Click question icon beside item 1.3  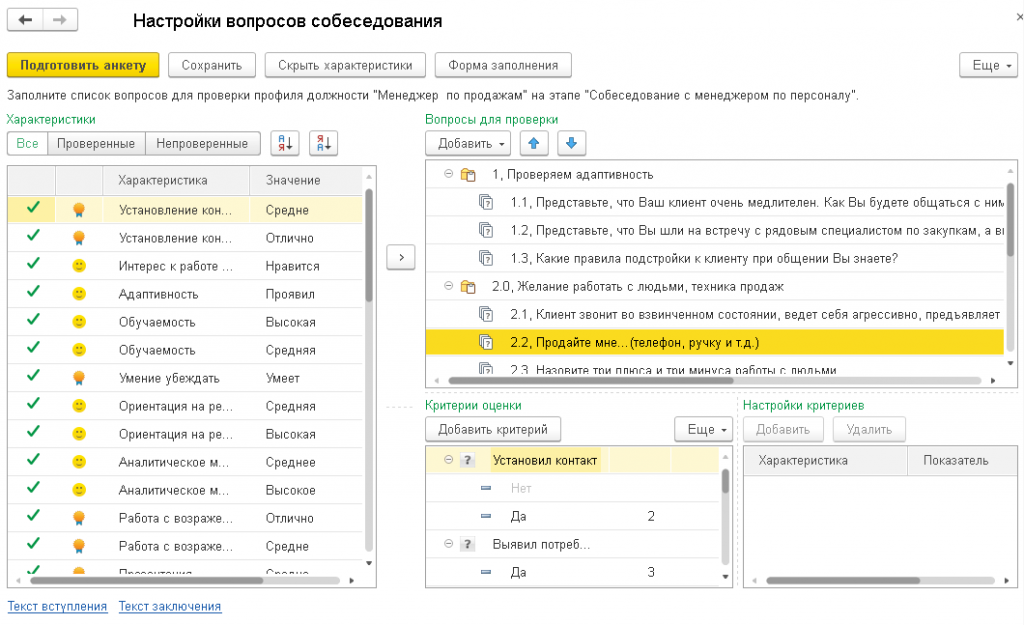(486, 259)
